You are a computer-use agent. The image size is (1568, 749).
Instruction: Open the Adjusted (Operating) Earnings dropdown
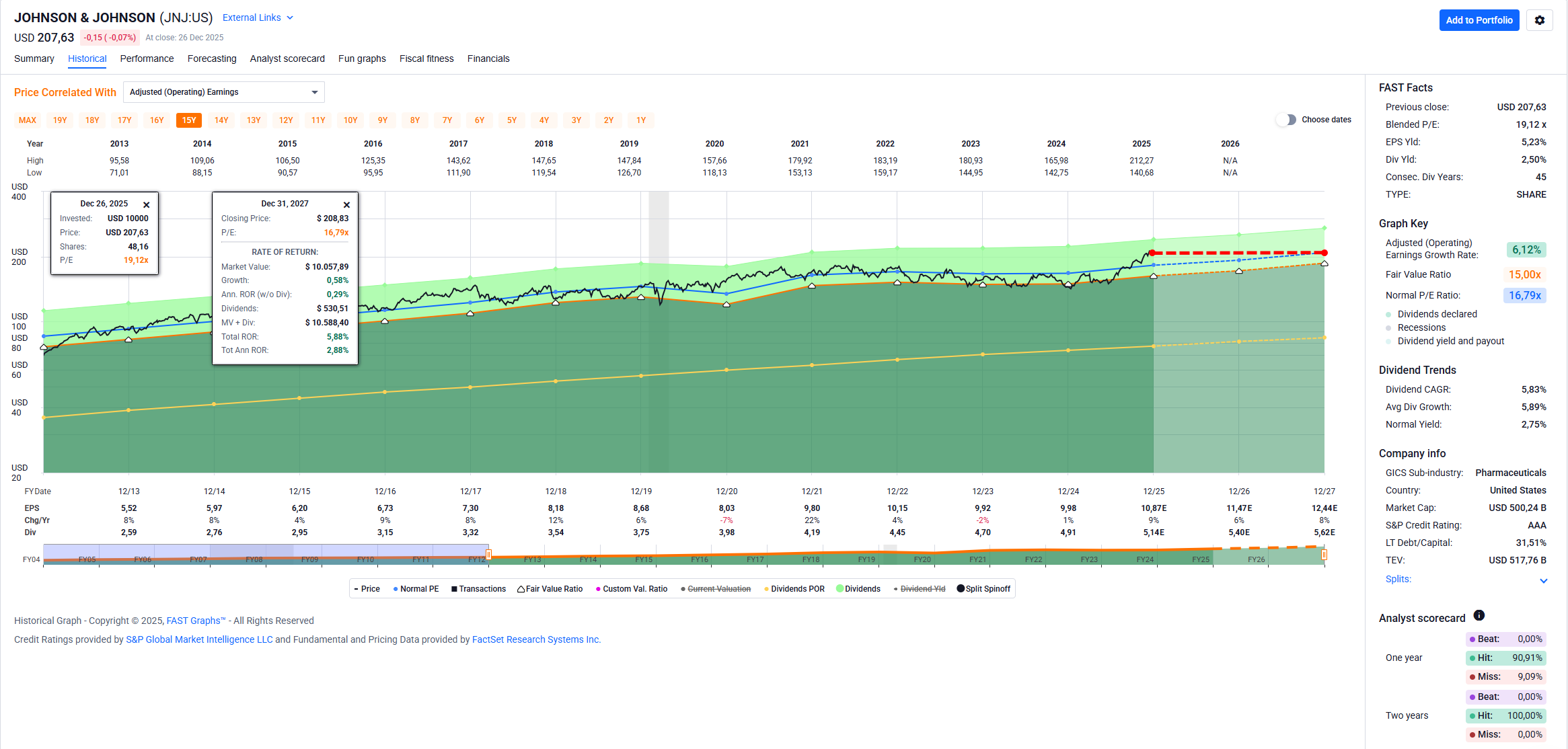click(223, 92)
